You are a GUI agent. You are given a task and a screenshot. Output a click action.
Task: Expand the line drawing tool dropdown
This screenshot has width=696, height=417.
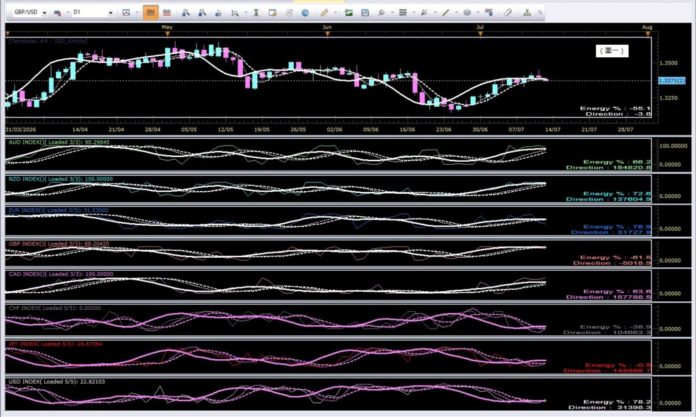pyautogui.click(x=456, y=13)
